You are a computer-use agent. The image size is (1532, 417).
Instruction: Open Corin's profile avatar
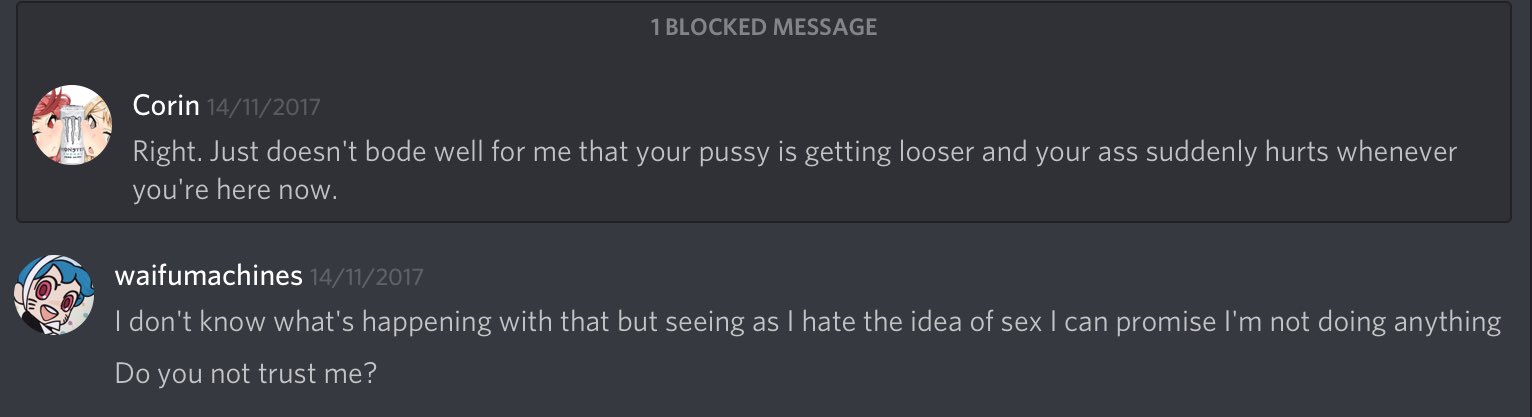[x=72, y=125]
